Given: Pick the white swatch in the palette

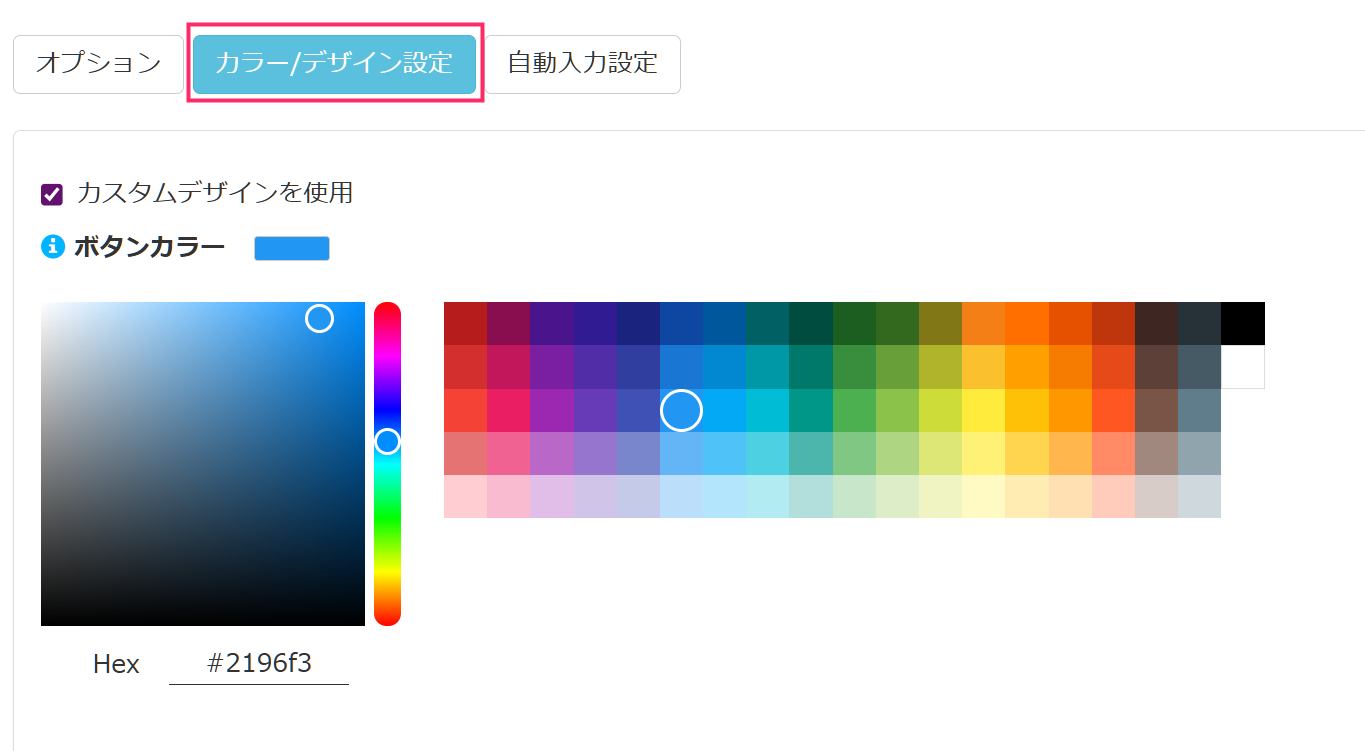Looking at the screenshot, I should pos(1242,367).
